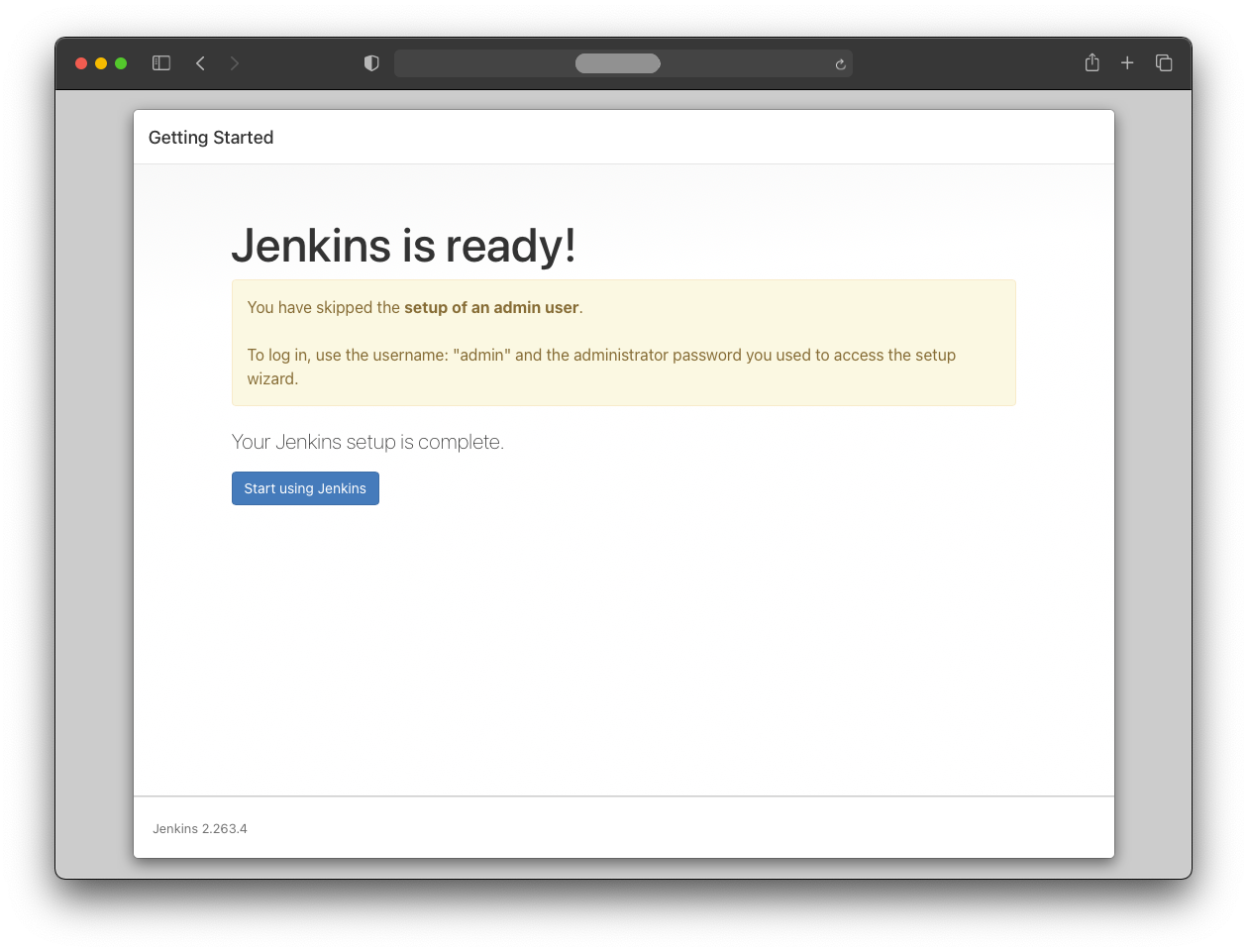Toggle the Safari sidebar panel
1247x952 pixels.
point(161,63)
